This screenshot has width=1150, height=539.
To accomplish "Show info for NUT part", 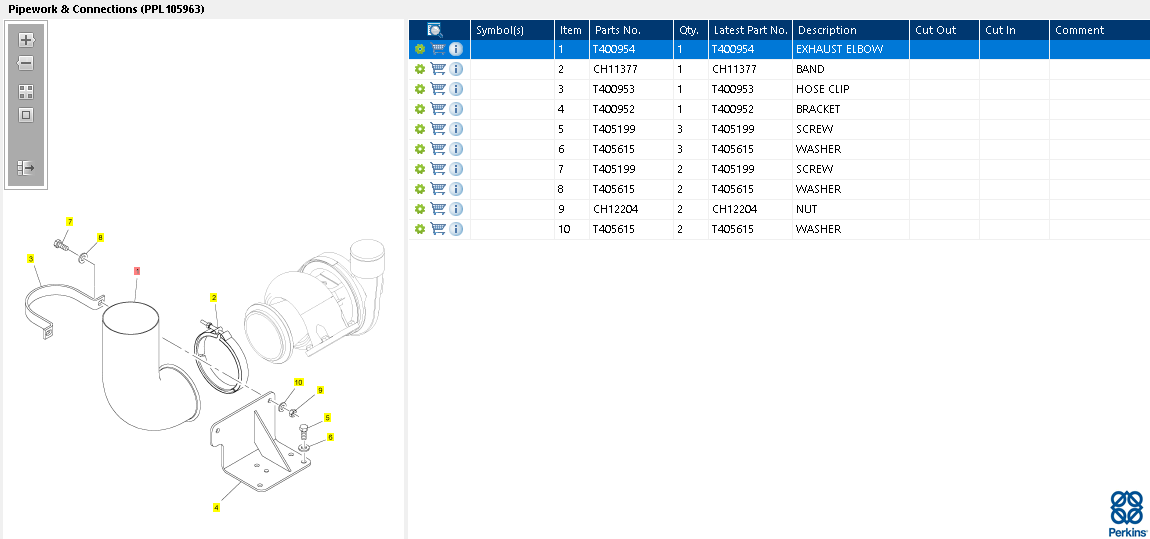I will (x=456, y=209).
